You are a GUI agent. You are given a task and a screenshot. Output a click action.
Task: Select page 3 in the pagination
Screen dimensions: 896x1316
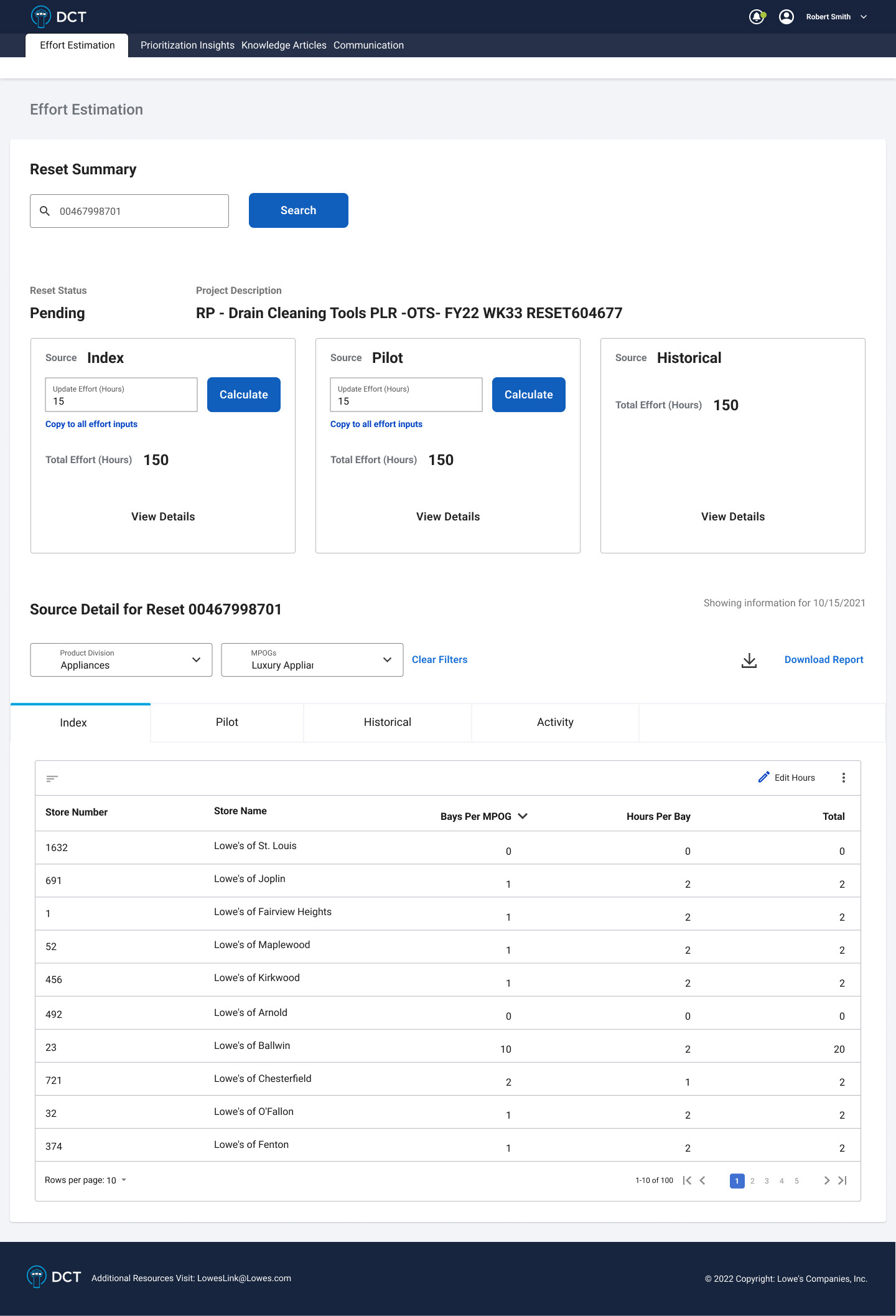click(767, 1181)
